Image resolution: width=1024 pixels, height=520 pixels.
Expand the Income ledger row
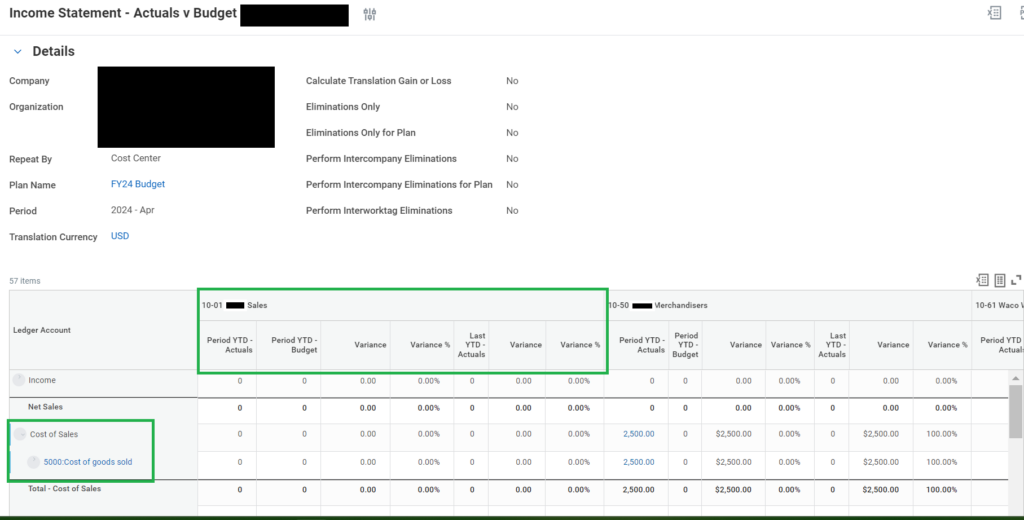click(x=19, y=380)
